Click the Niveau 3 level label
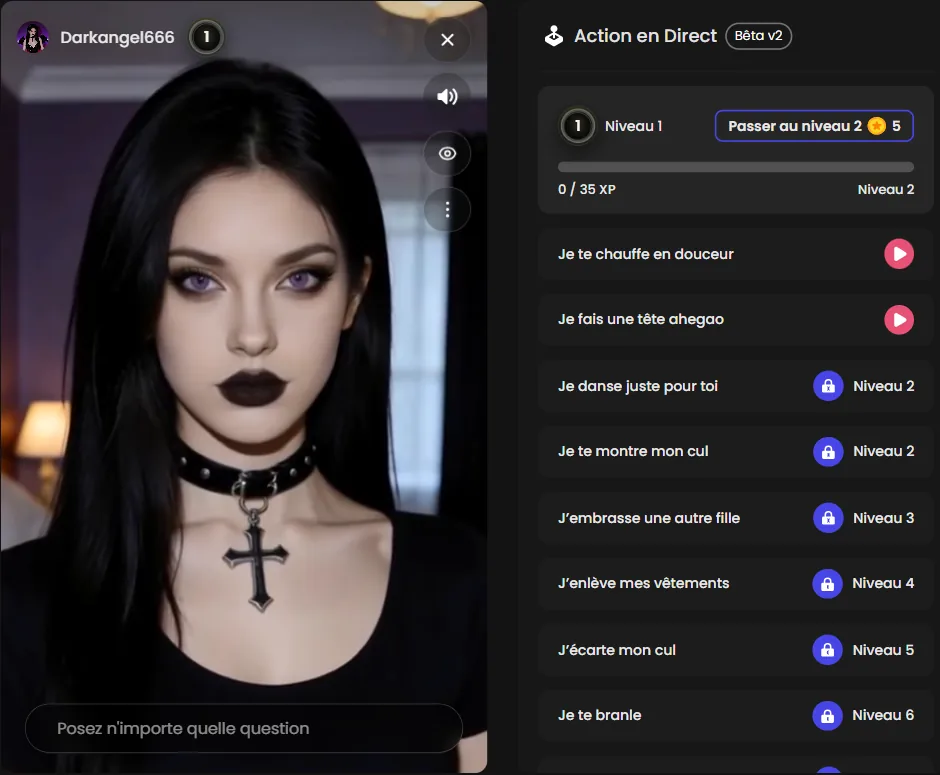This screenshot has height=775, width=940. (x=883, y=518)
